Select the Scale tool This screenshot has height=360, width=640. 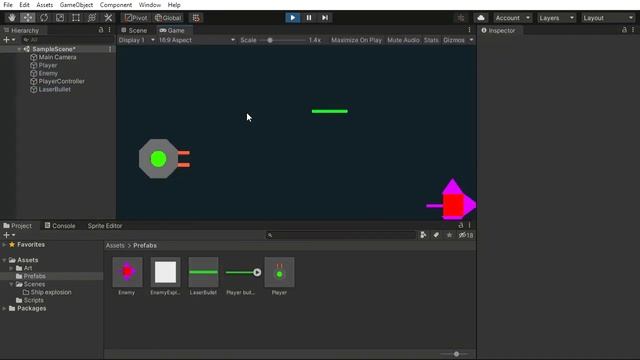click(60, 18)
